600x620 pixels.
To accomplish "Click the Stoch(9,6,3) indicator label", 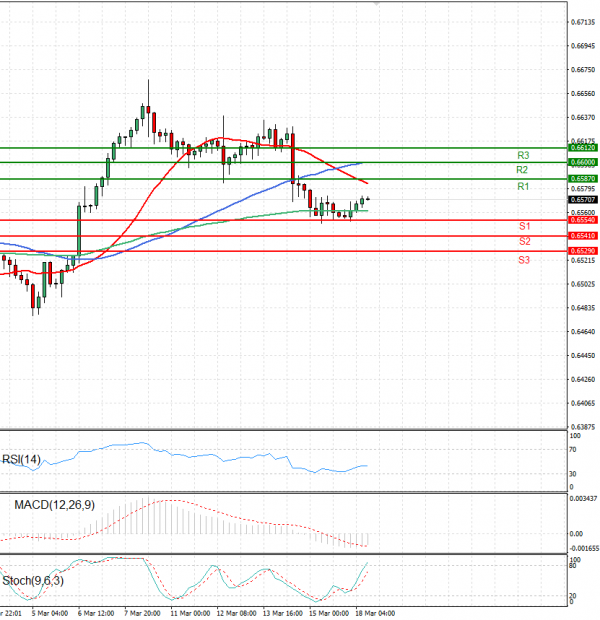I will pyautogui.click(x=33, y=581).
